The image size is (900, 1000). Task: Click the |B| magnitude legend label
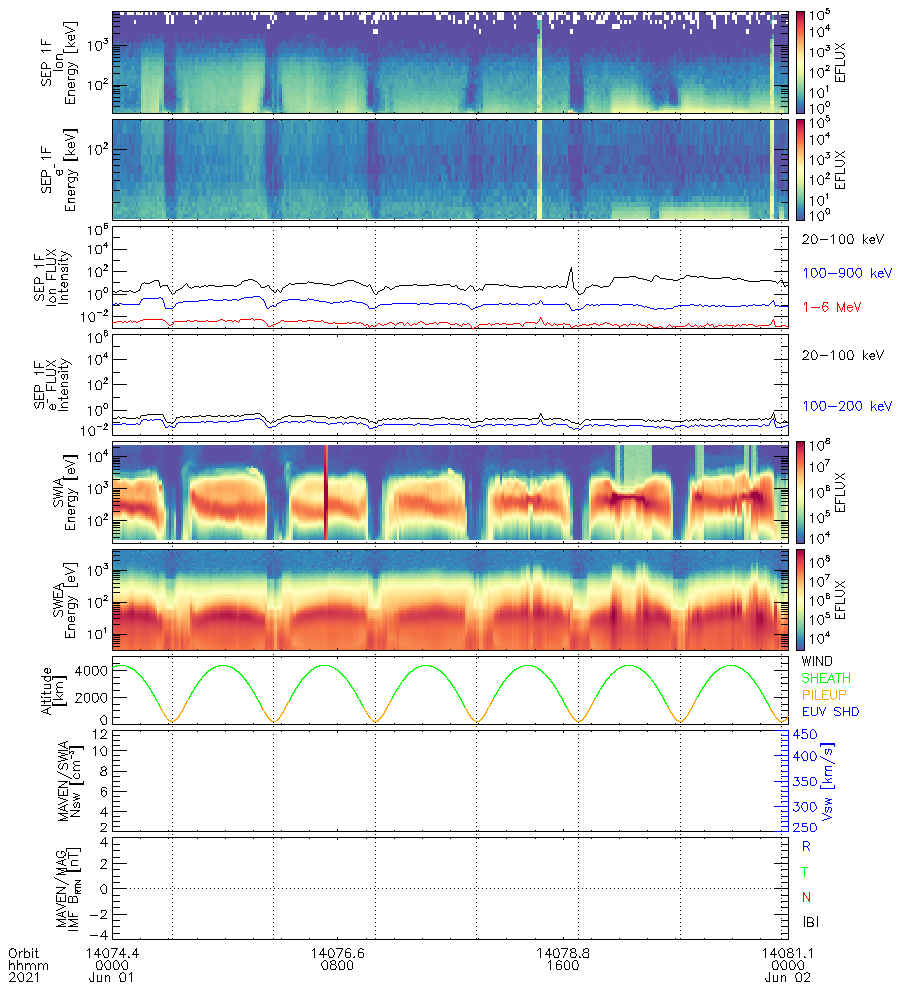click(807, 923)
